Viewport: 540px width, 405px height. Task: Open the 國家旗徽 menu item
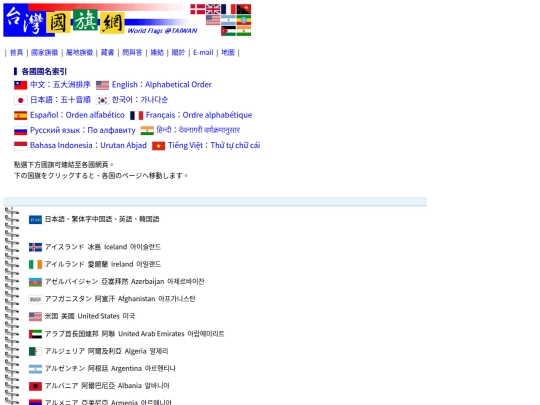(44, 53)
